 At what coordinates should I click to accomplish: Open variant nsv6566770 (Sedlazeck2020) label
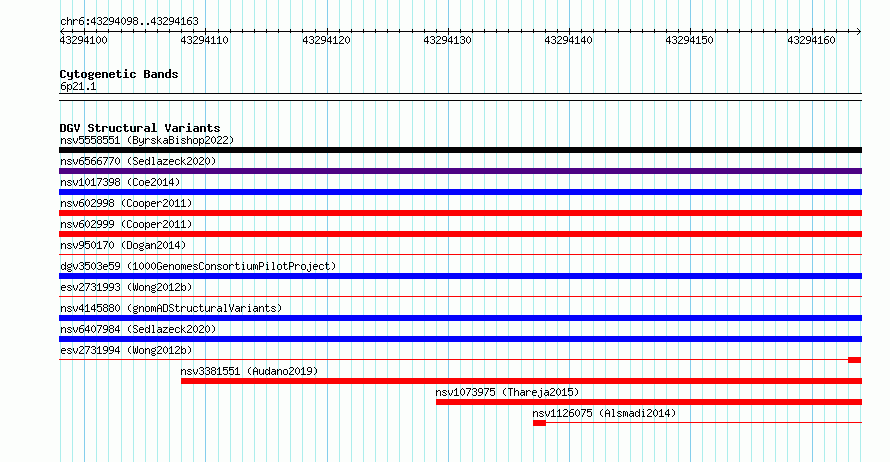[x=138, y=161]
